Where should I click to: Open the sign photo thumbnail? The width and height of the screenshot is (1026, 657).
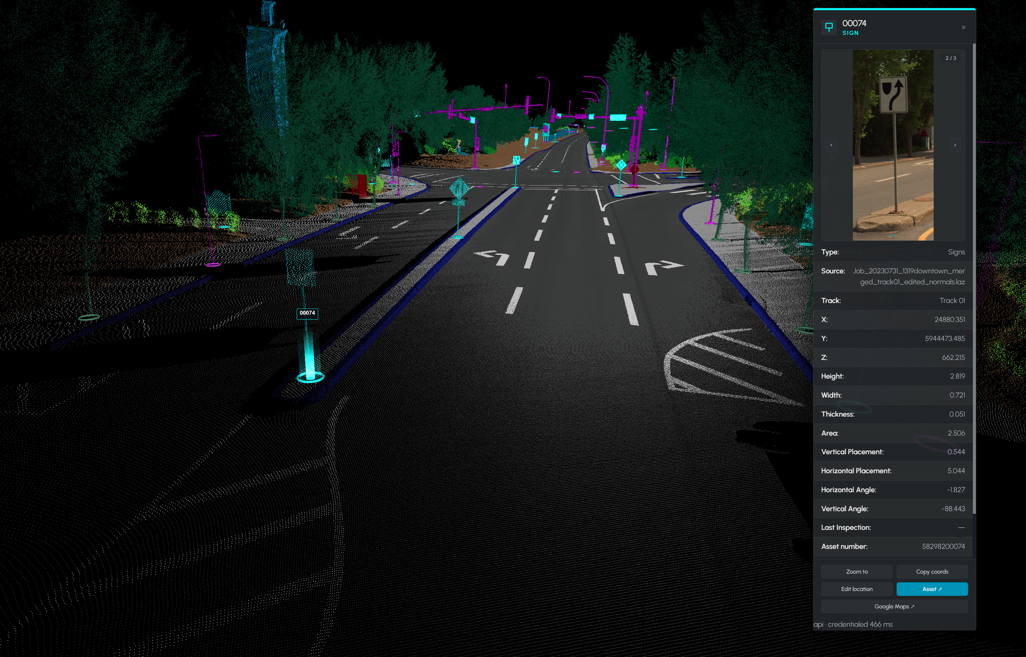coord(893,145)
